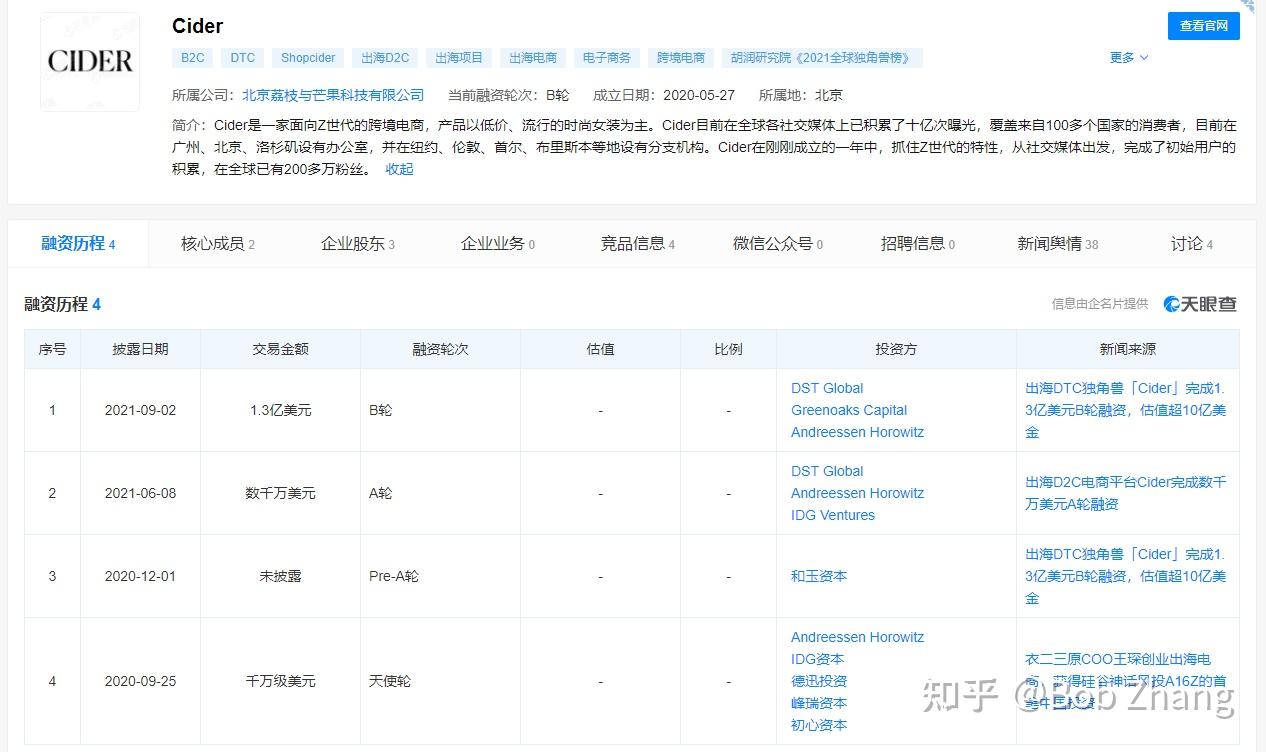Click the 德迅投资 investor link

[x=819, y=681]
